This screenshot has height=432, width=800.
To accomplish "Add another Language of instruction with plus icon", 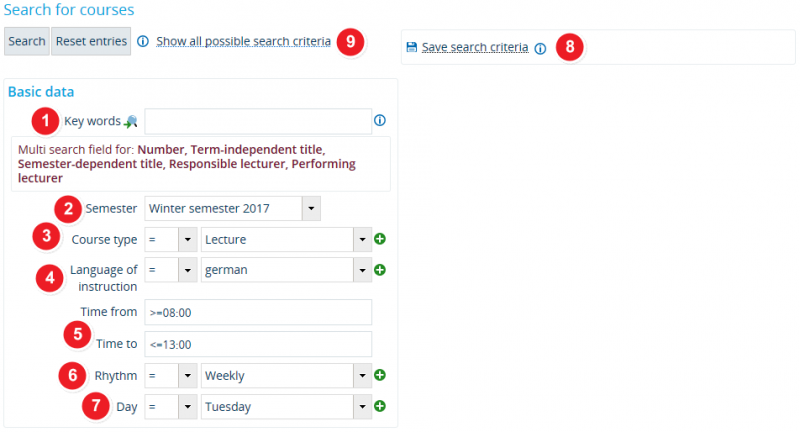I will pyautogui.click(x=380, y=270).
